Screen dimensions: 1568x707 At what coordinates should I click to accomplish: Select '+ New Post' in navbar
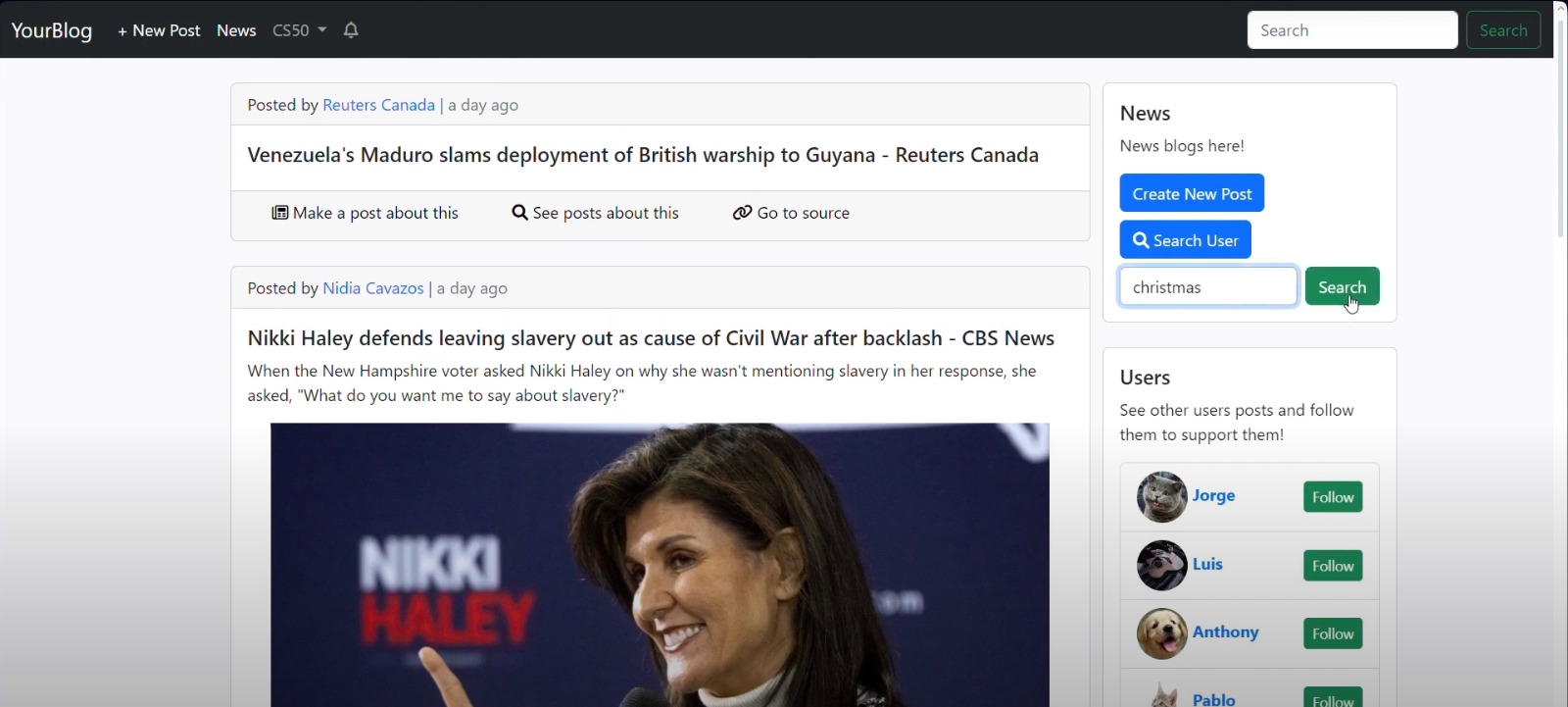159,30
